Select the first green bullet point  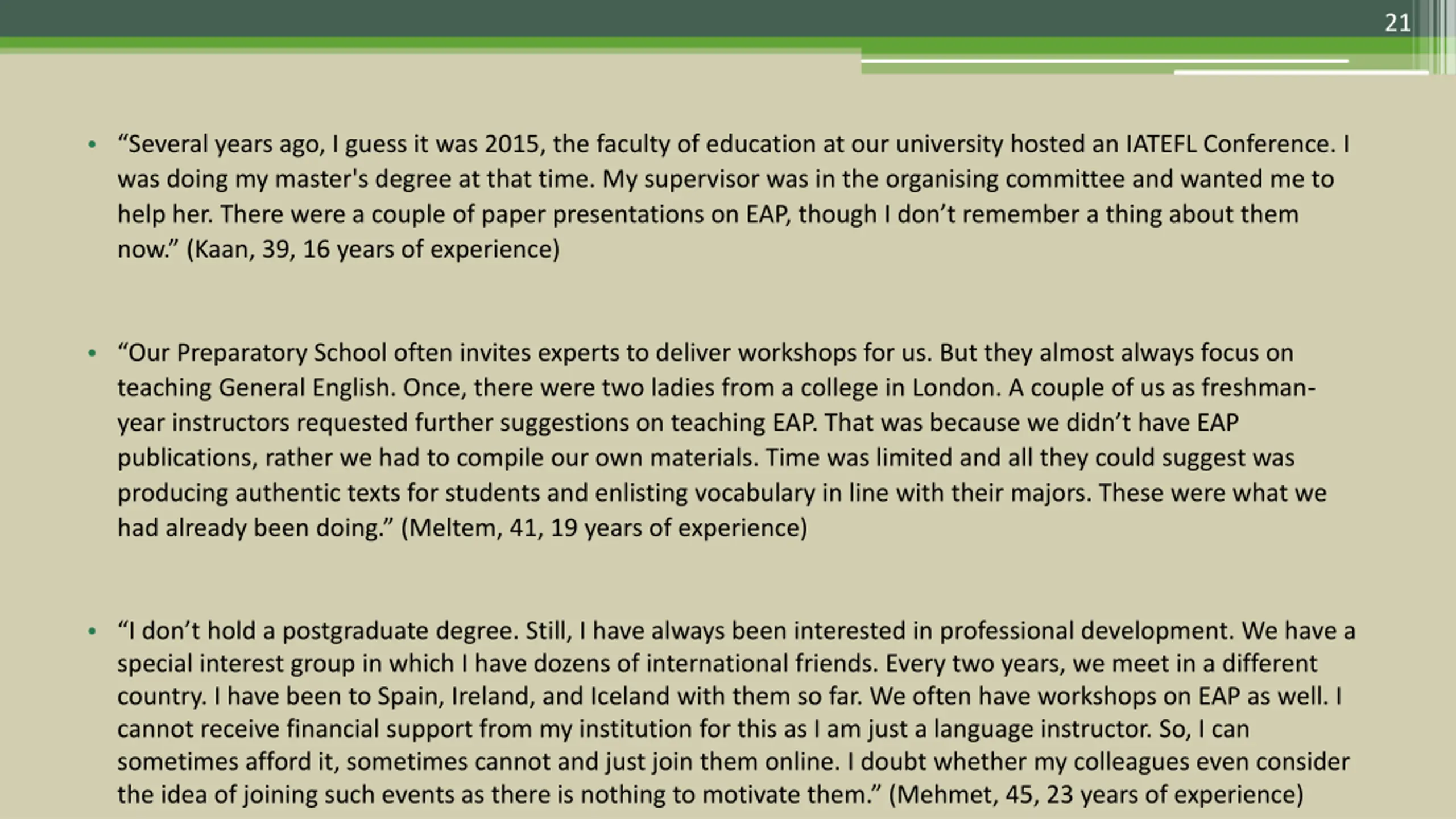[x=92, y=145]
